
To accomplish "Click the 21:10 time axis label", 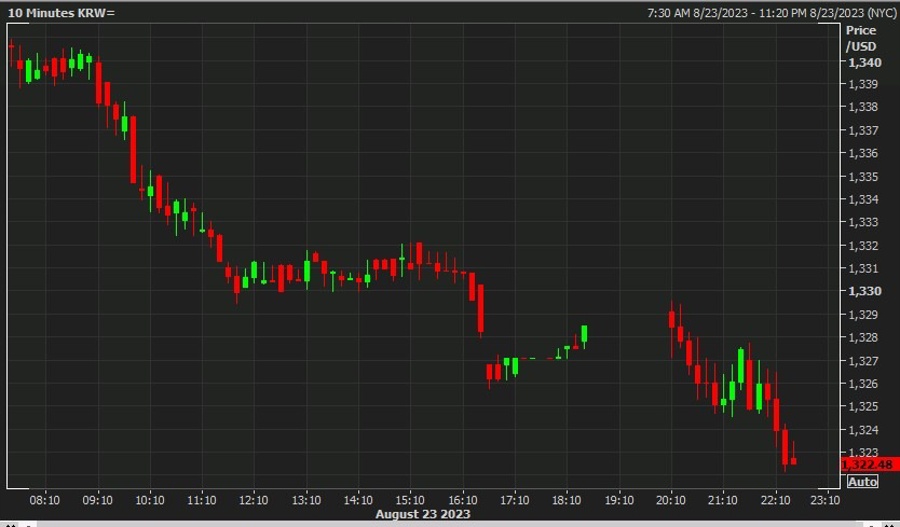I will pos(723,500).
